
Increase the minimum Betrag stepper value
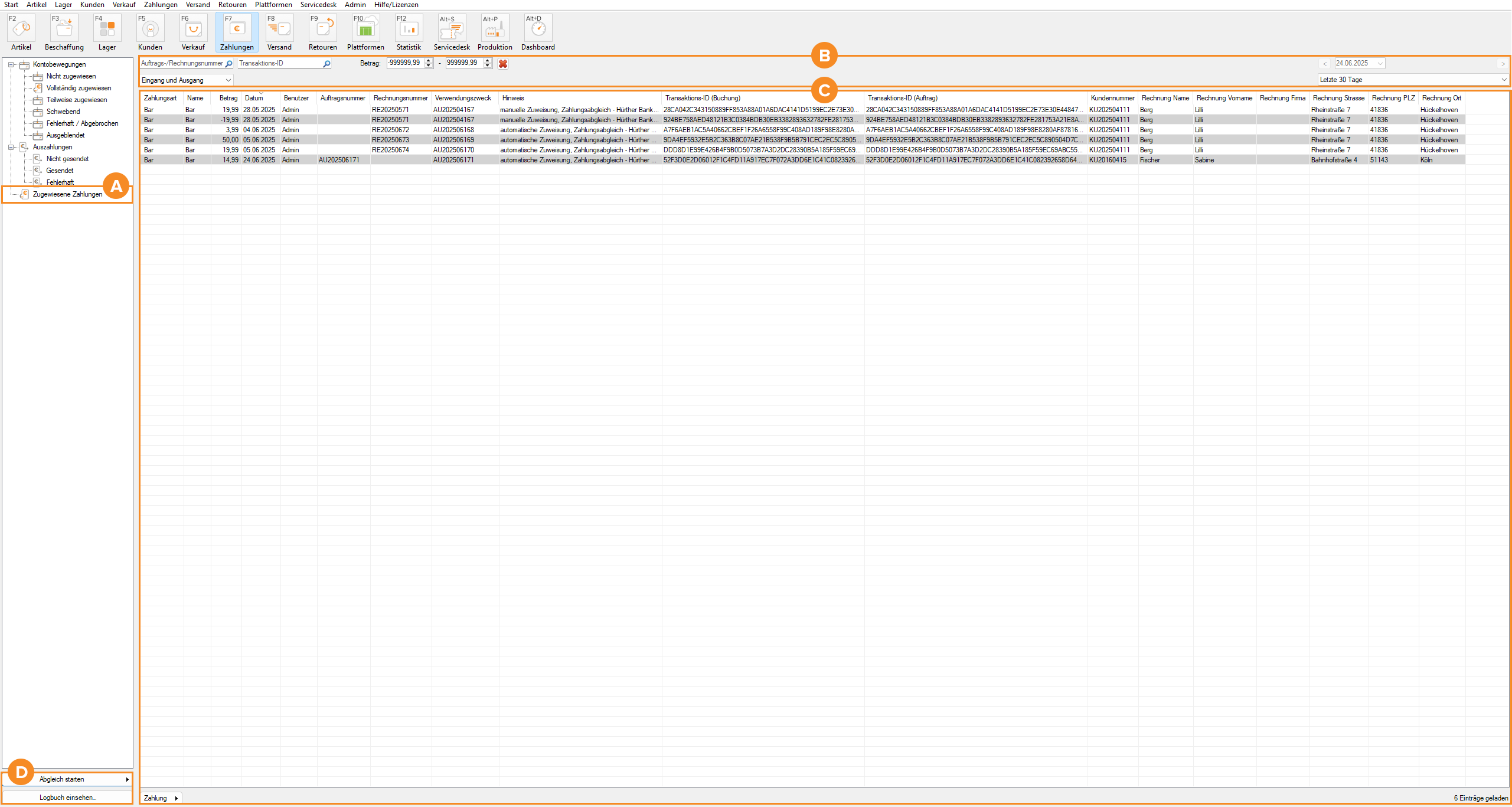(x=429, y=61)
